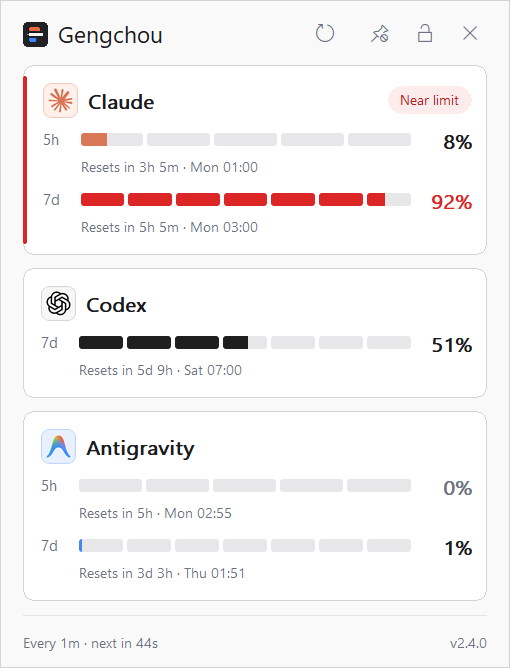The width and height of the screenshot is (510, 668).
Task: Click Claude 7d red usage bar
Action: click(x=246, y=200)
